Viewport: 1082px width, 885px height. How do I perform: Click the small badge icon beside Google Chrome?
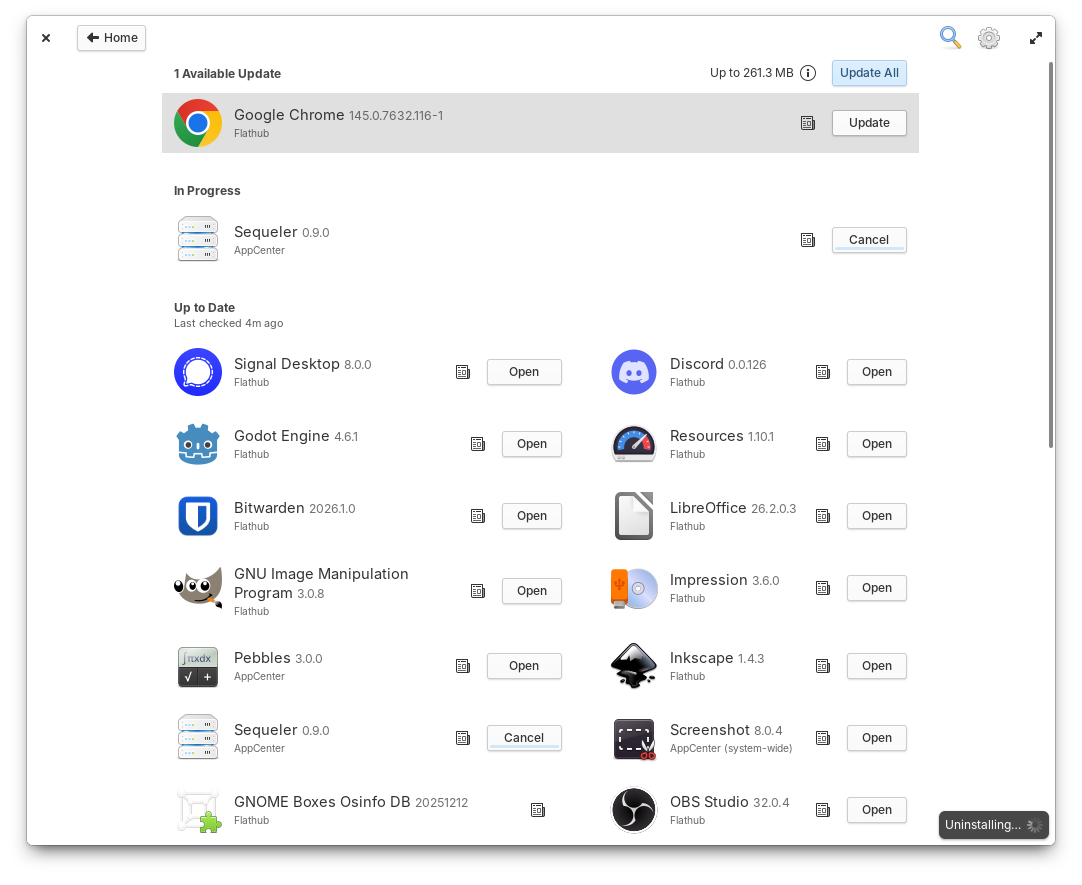pyautogui.click(x=808, y=122)
